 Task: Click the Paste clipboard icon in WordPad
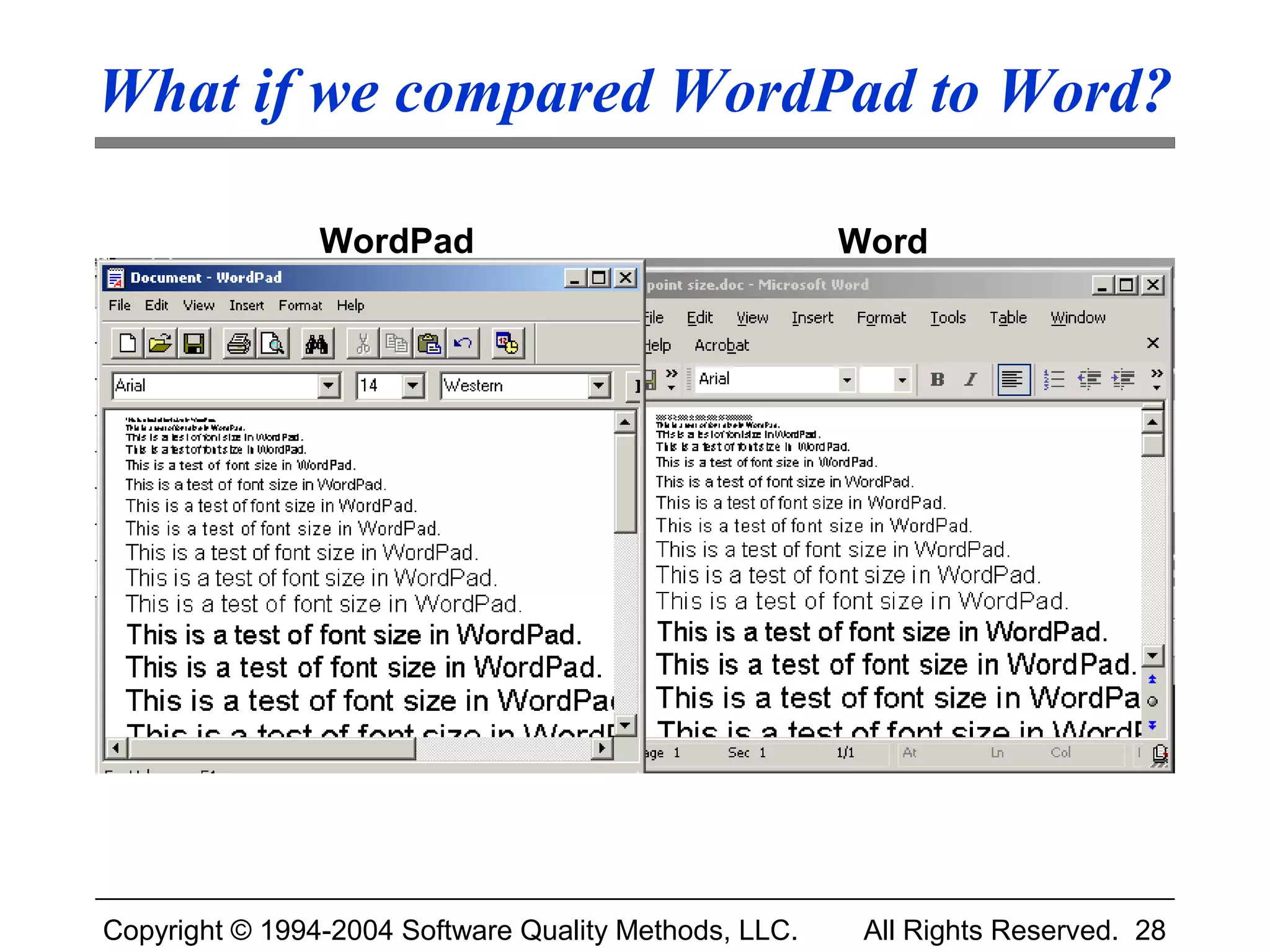point(430,343)
